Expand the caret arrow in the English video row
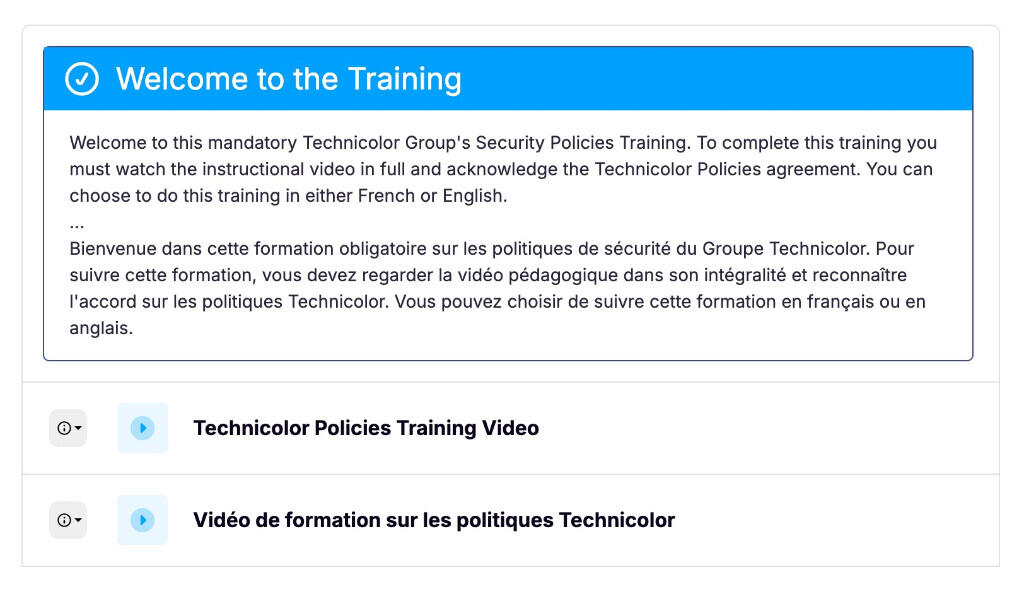 78,428
